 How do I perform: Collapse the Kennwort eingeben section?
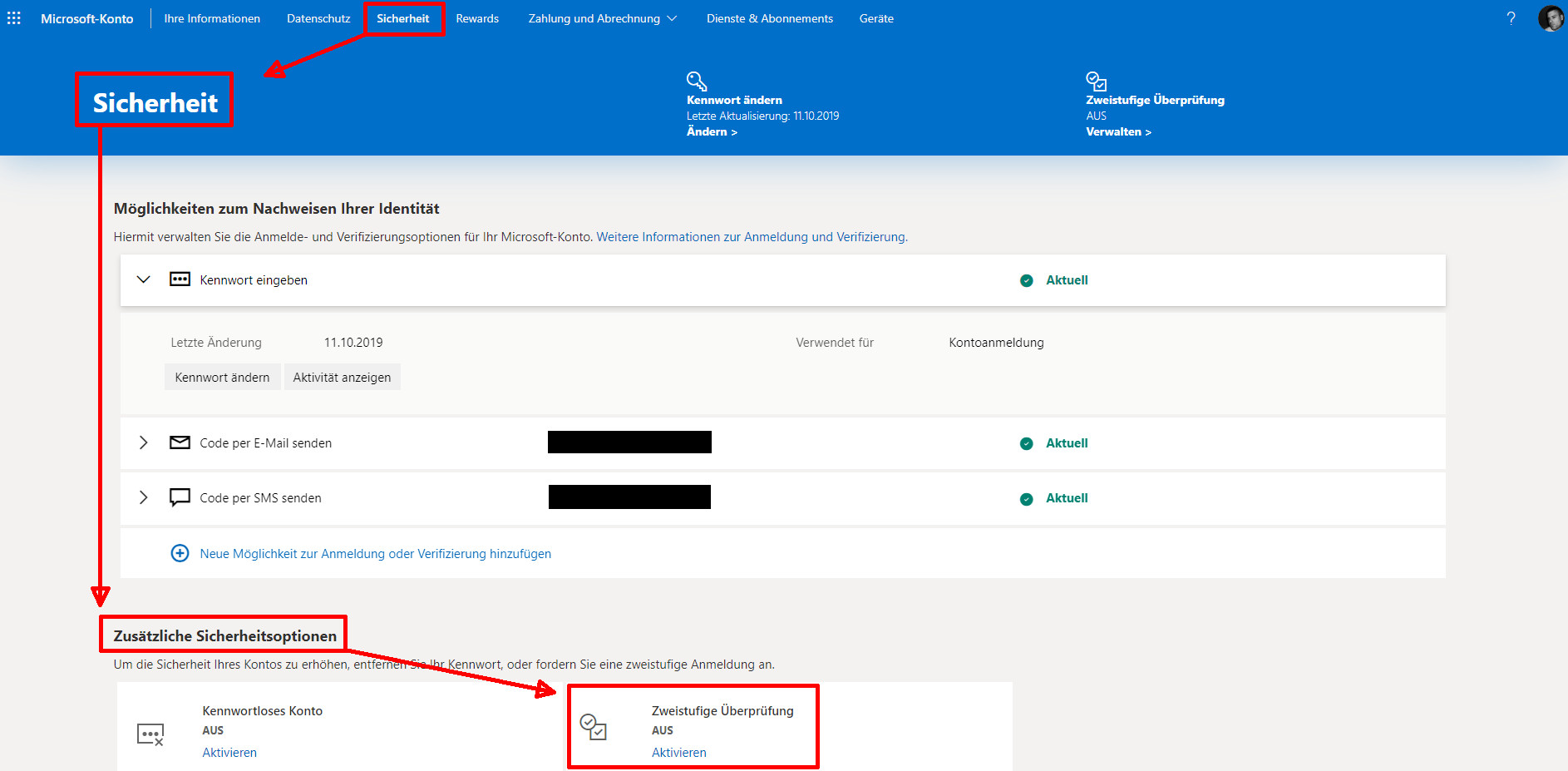tap(143, 279)
